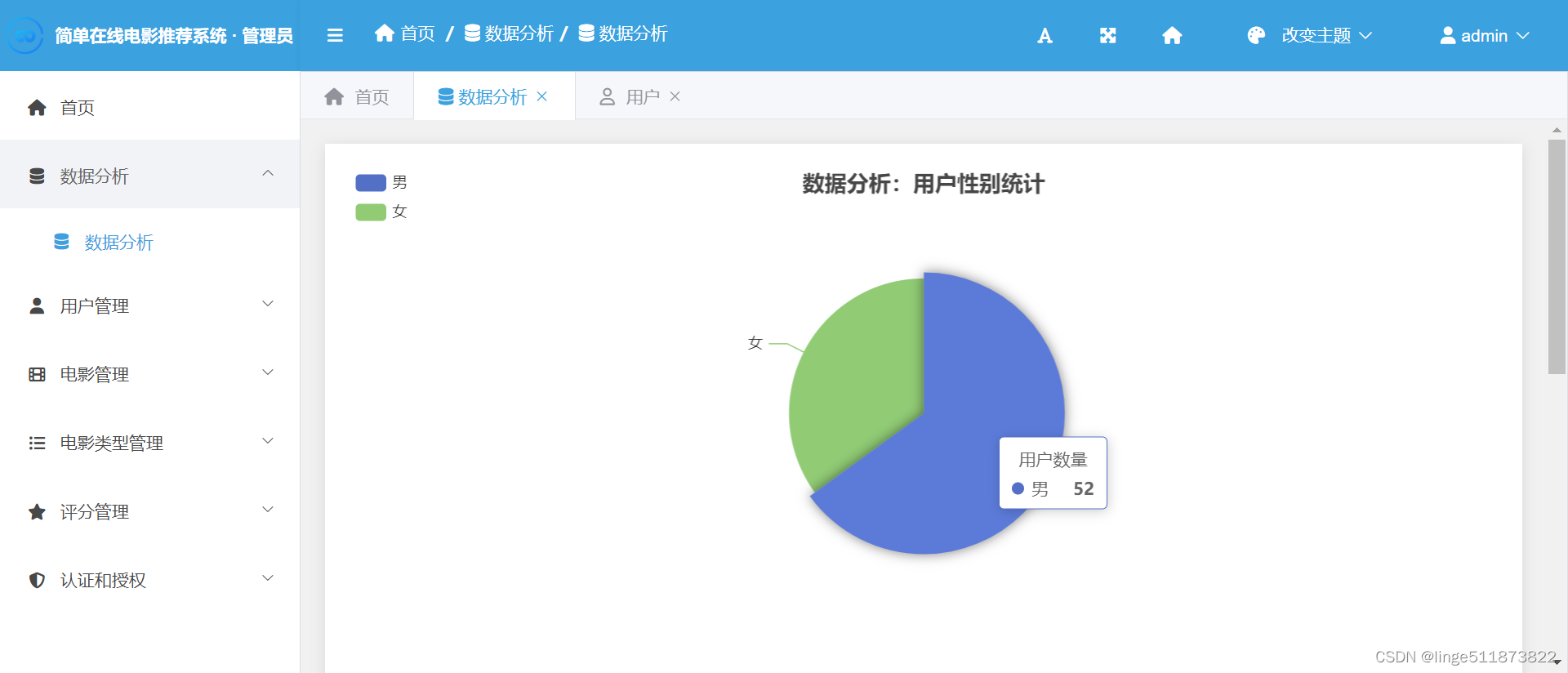Image resolution: width=1568 pixels, height=673 pixels.
Task: Click the first breadcrumb database icon
Action: 472,33
